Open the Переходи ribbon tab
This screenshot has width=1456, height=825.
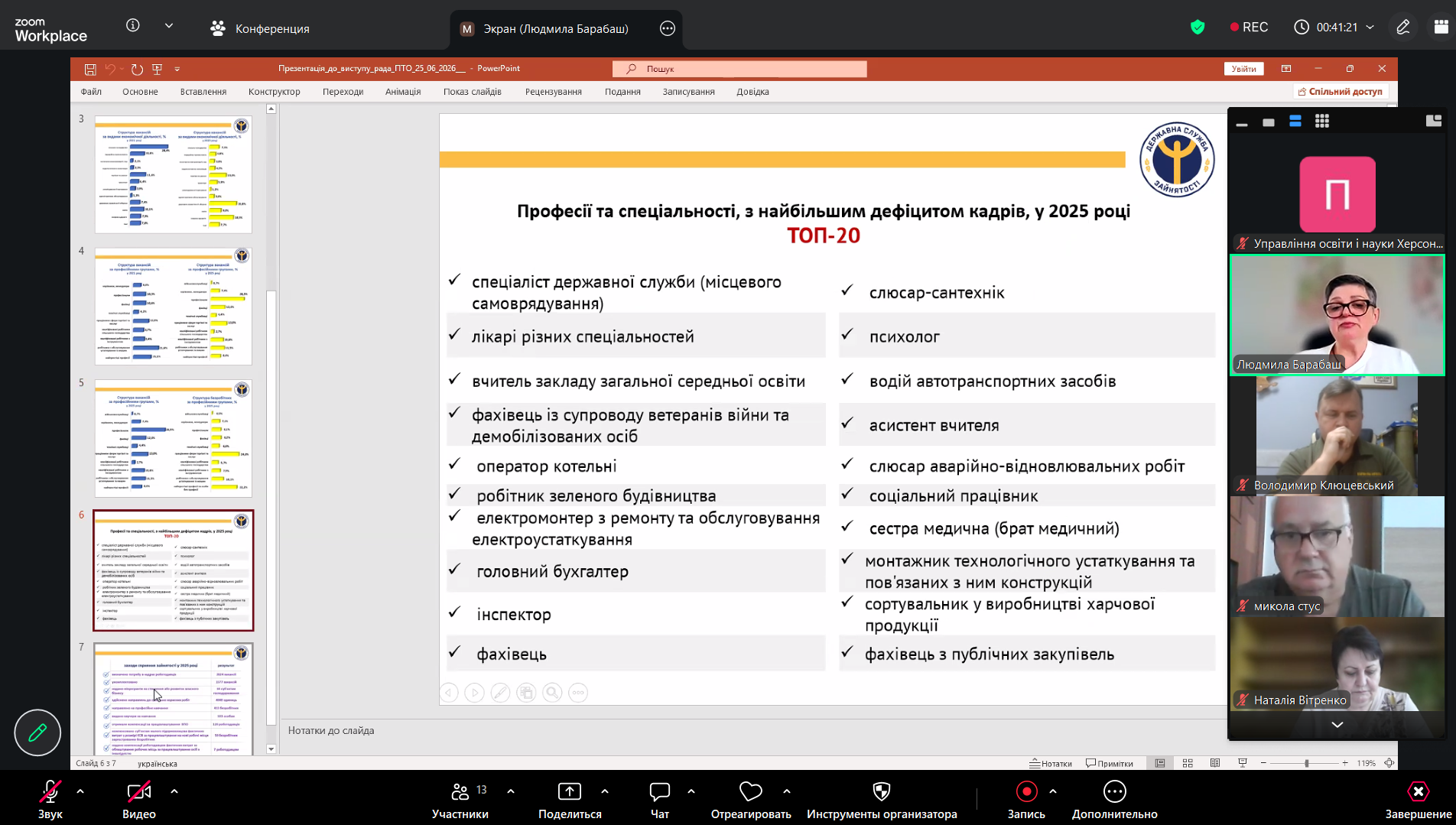tap(343, 92)
